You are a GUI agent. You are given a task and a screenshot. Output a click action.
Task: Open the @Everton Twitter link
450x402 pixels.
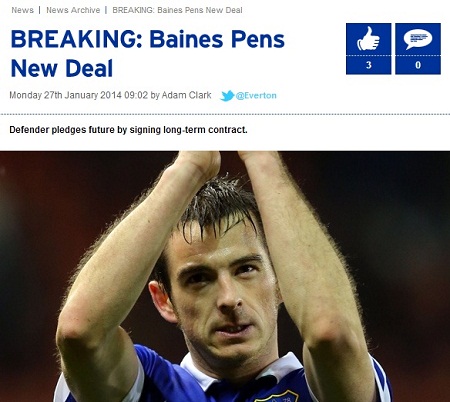click(256, 96)
